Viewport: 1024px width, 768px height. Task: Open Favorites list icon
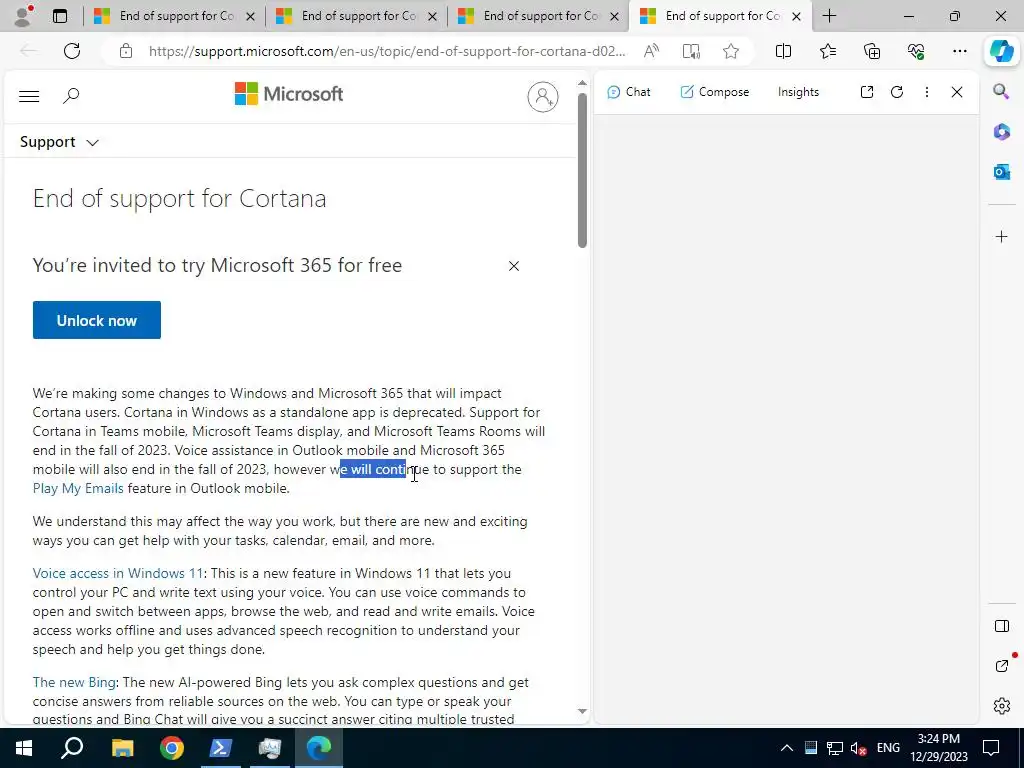tap(827, 51)
